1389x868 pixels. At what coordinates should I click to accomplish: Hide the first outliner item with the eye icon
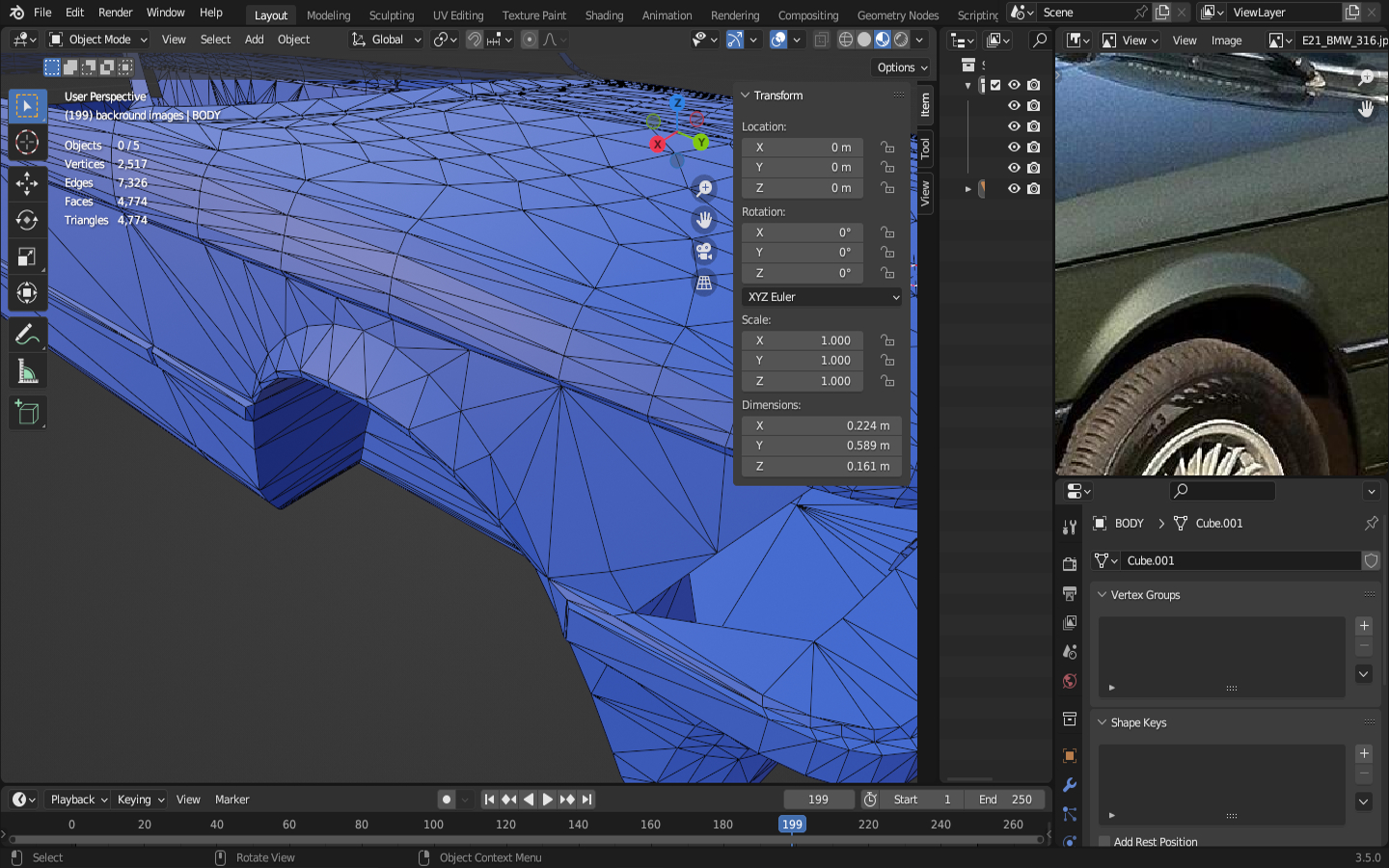pyautogui.click(x=1014, y=85)
